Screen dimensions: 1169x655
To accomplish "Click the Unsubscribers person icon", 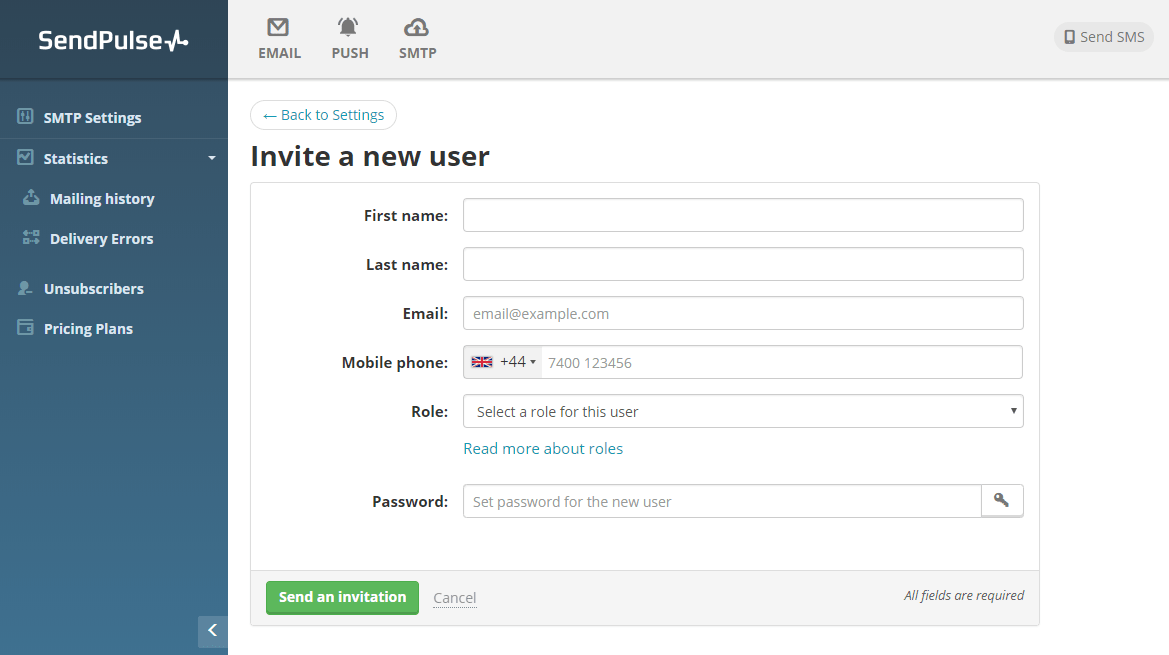I will coord(26,288).
